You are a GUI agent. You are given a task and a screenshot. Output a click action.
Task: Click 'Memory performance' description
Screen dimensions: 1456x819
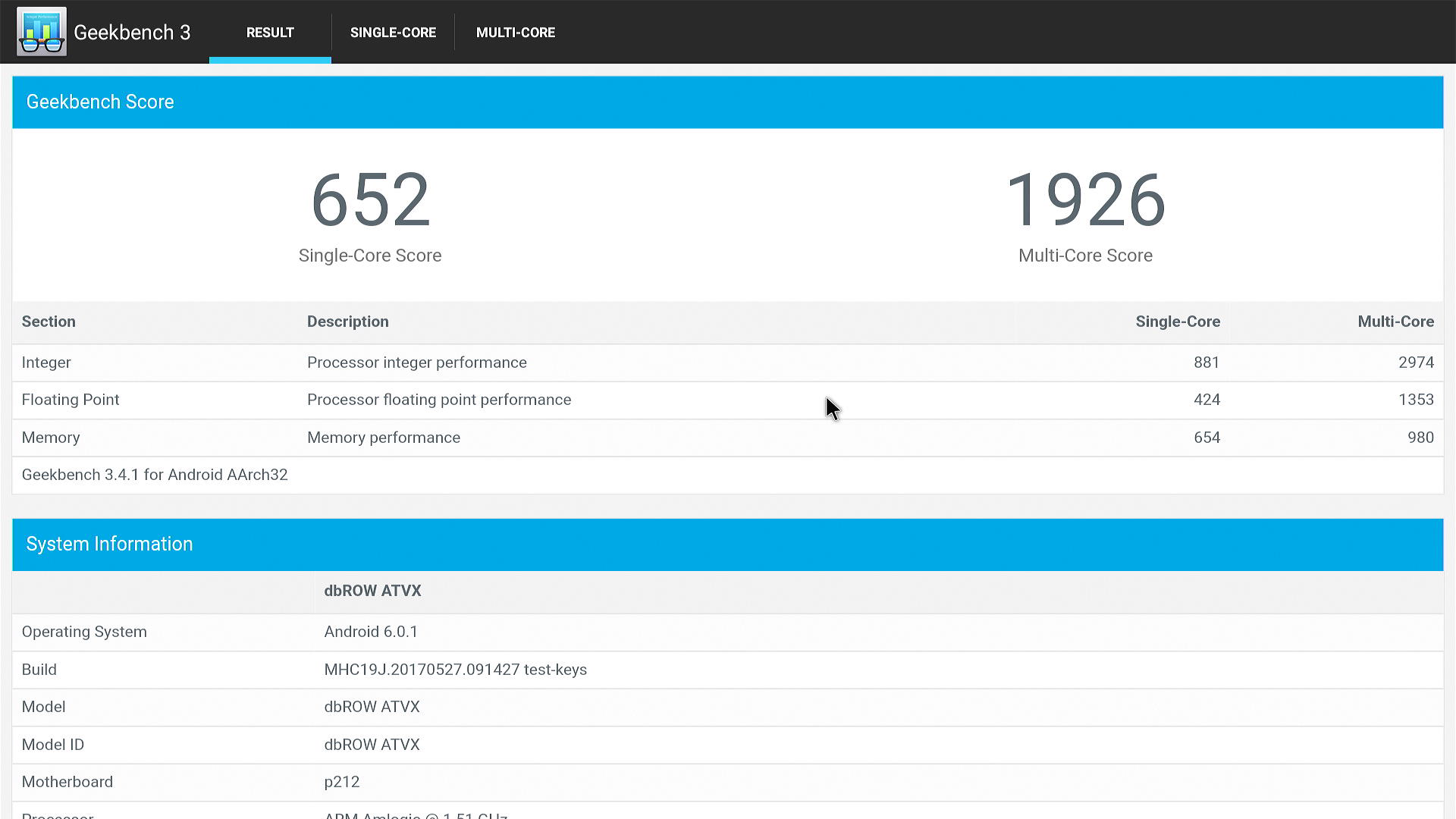(x=384, y=438)
